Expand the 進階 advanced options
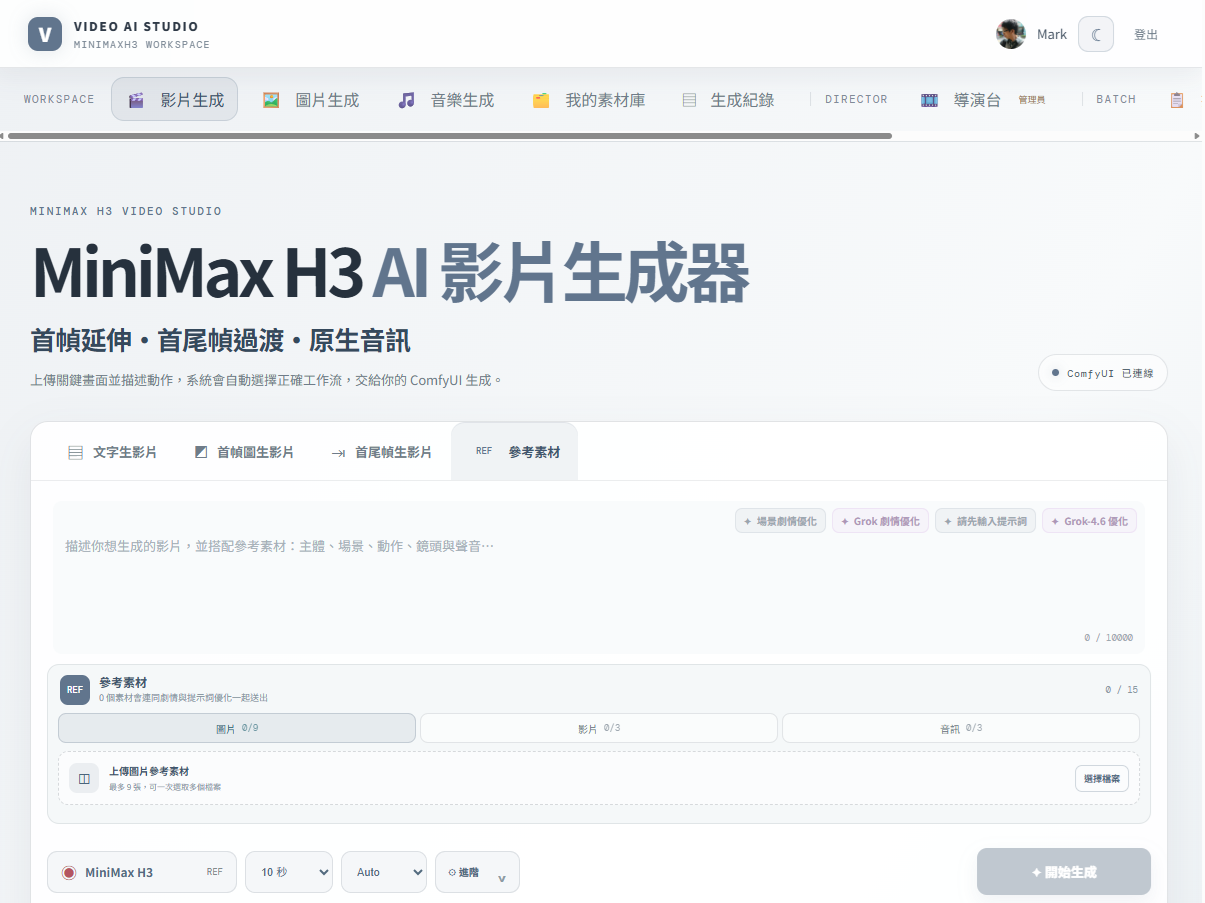The height and width of the screenshot is (903, 1205). [477, 872]
